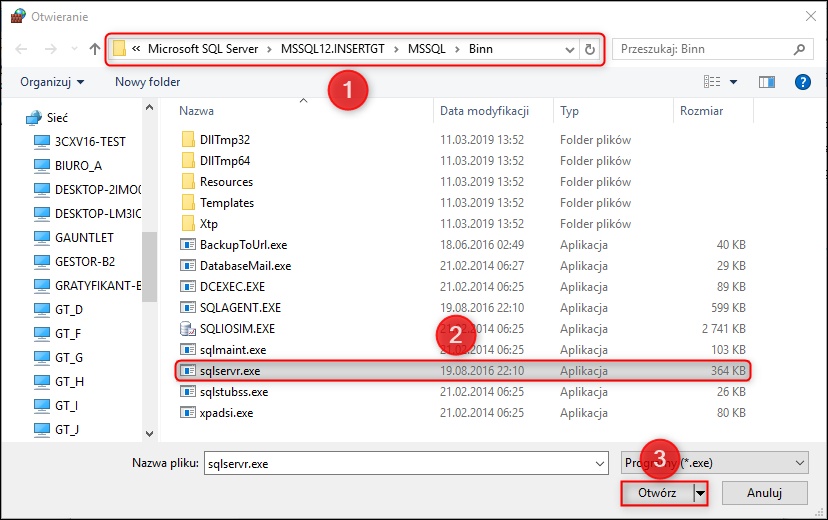Screen dimensions: 828x520
Task: Click the search magnifier icon
Action: coord(799,49)
